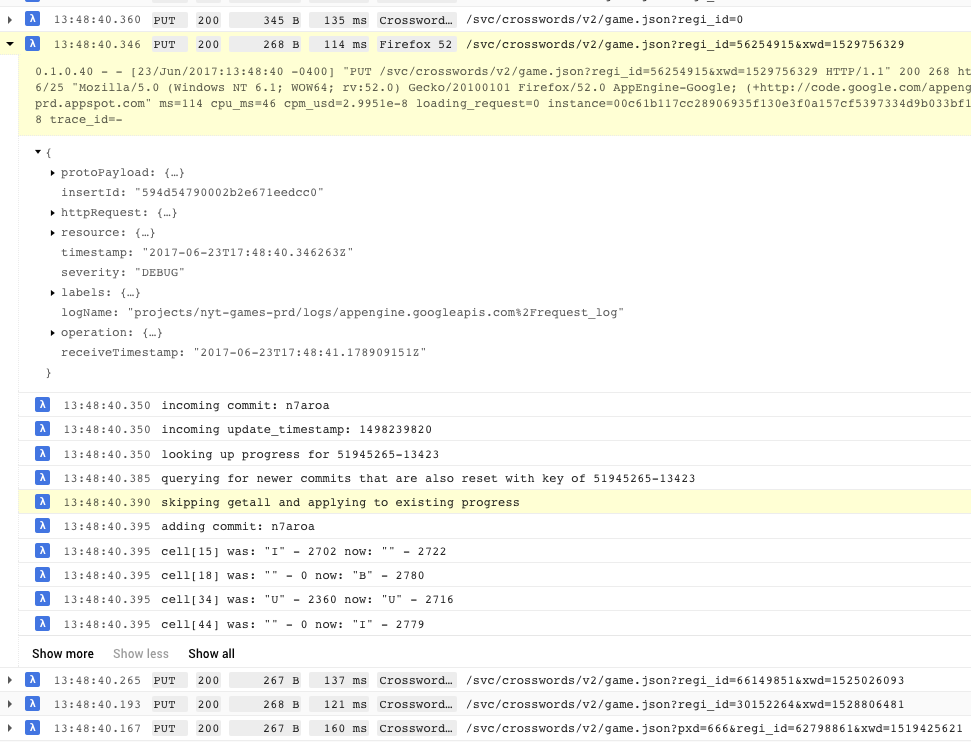Click Show all log lines
The image size is (971, 742).
[x=211, y=653]
